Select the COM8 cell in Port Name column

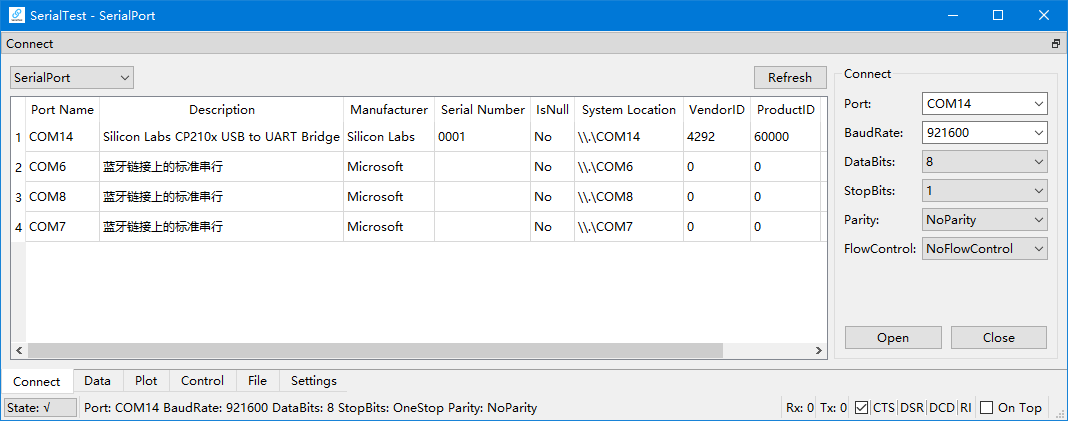63,197
